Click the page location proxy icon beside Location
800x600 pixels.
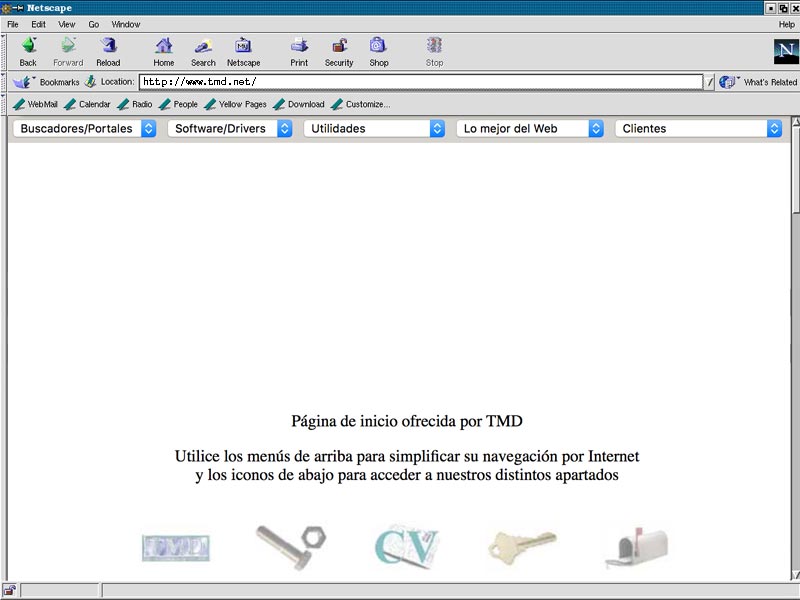pos(90,82)
